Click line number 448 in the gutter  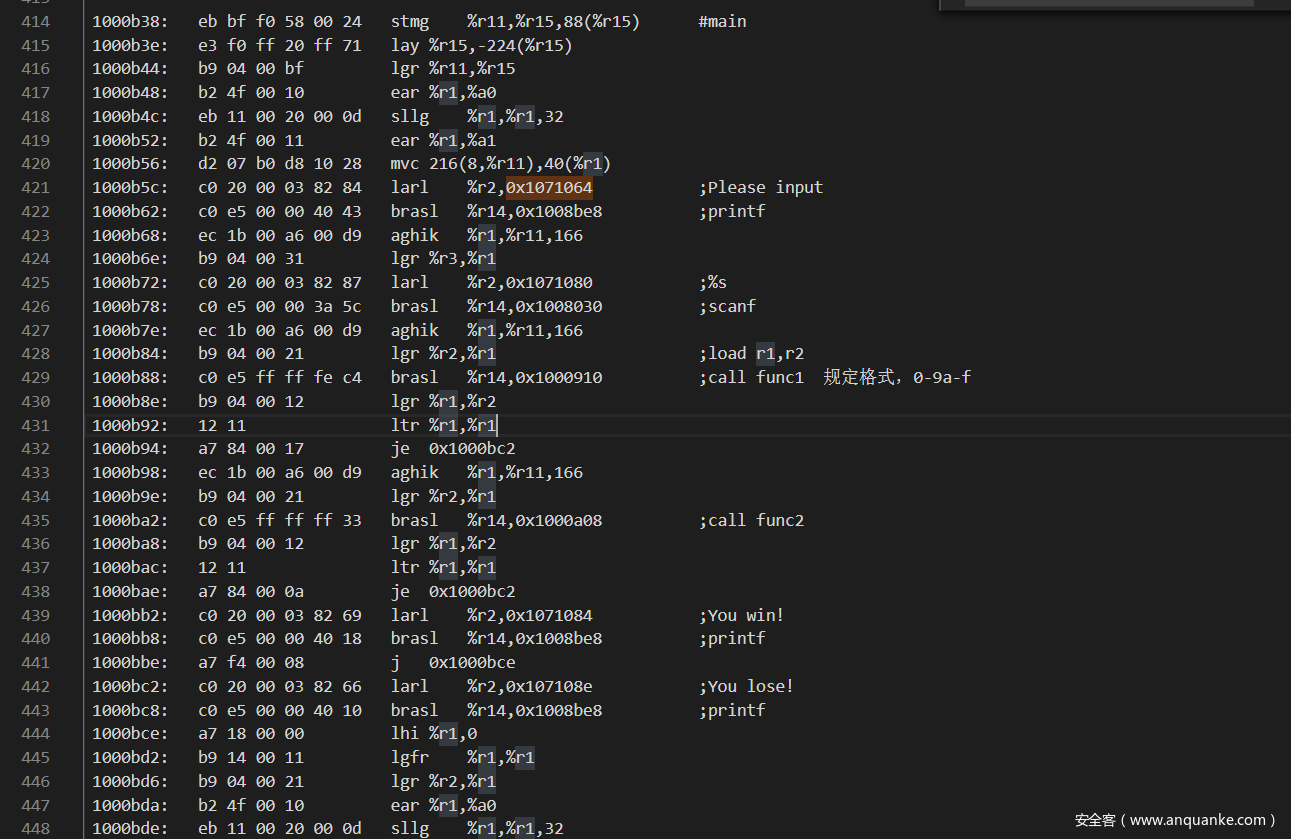[35, 828]
